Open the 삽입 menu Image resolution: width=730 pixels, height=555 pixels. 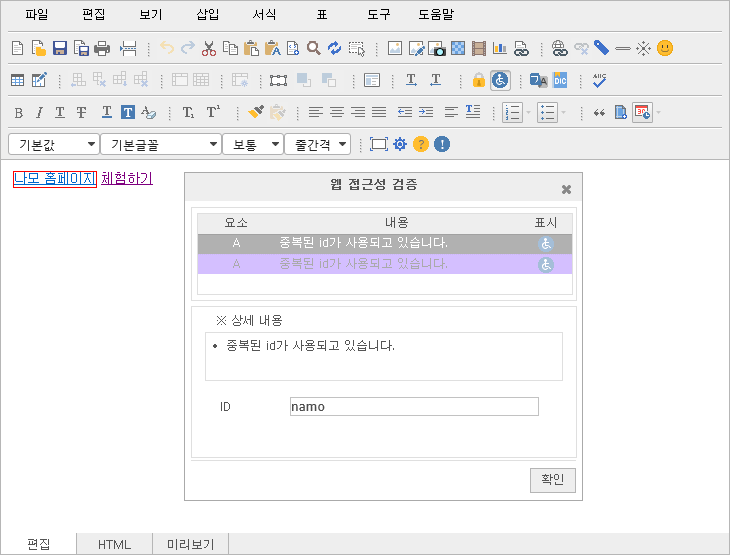click(x=208, y=15)
